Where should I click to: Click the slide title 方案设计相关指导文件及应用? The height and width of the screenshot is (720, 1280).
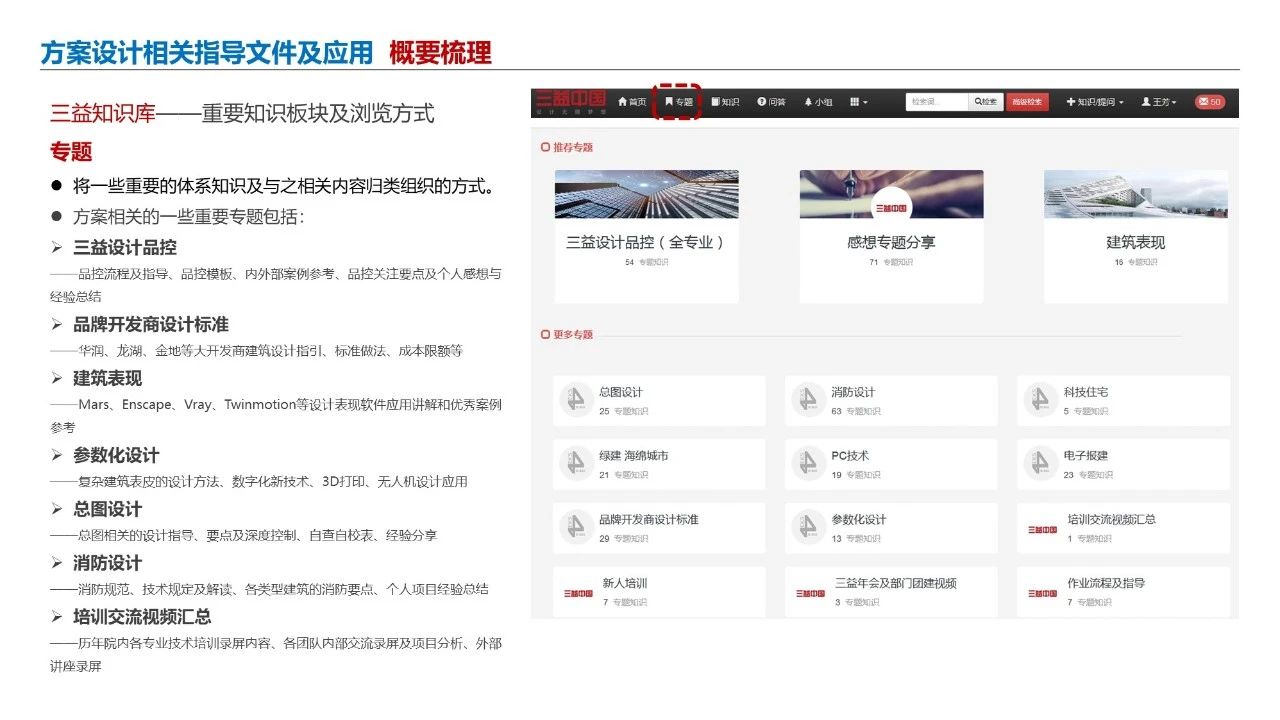click(x=207, y=52)
